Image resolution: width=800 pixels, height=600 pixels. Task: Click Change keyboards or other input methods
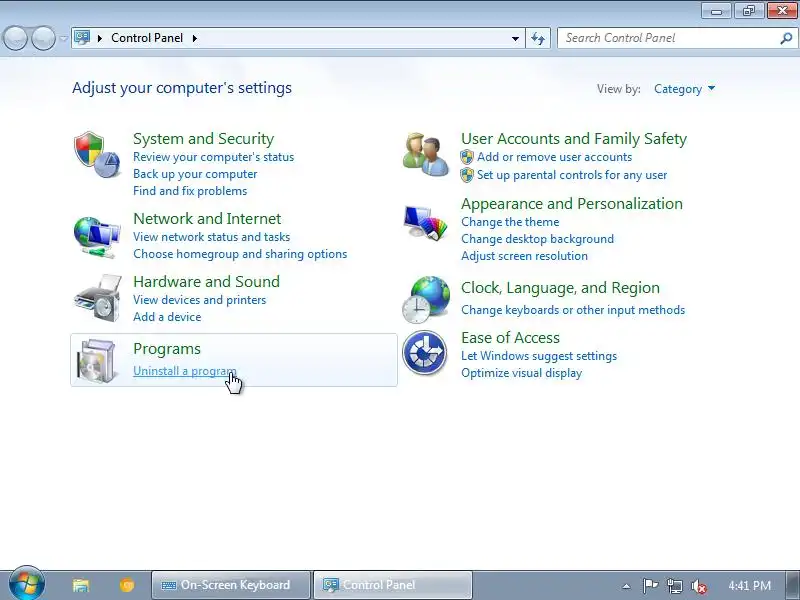point(573,310)
